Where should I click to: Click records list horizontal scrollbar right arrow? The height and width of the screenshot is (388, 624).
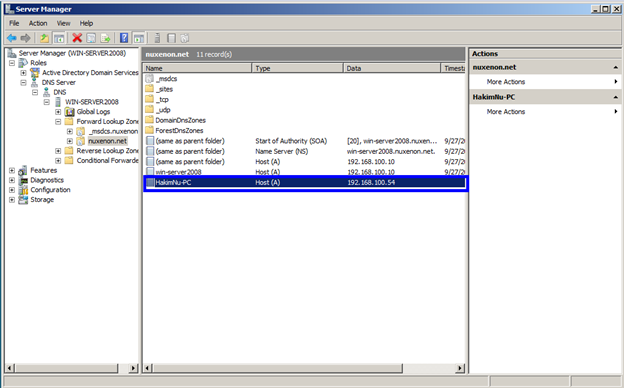click(x=460, y=368)
